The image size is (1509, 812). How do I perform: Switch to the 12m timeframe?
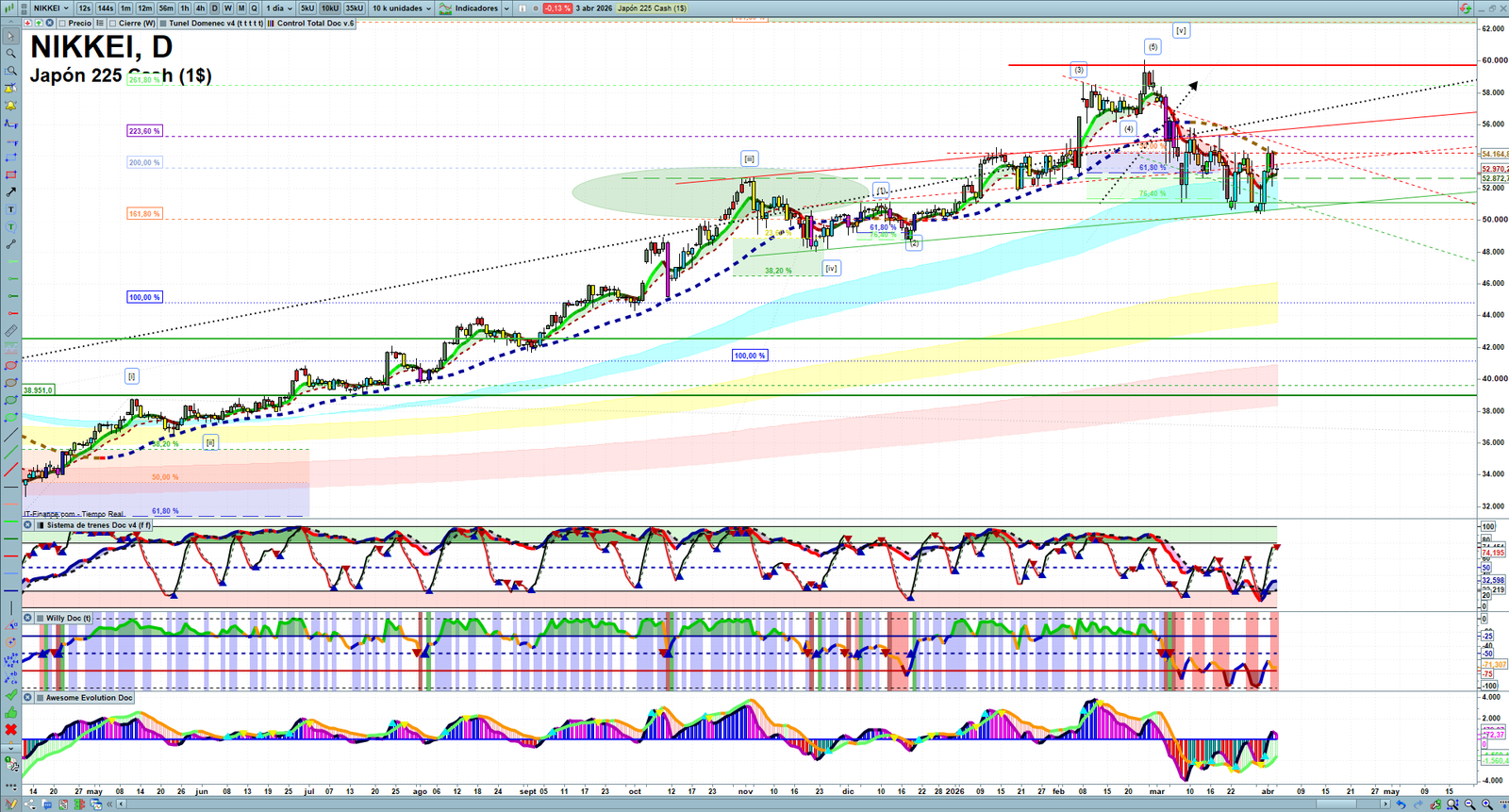(x=144, y=8)
